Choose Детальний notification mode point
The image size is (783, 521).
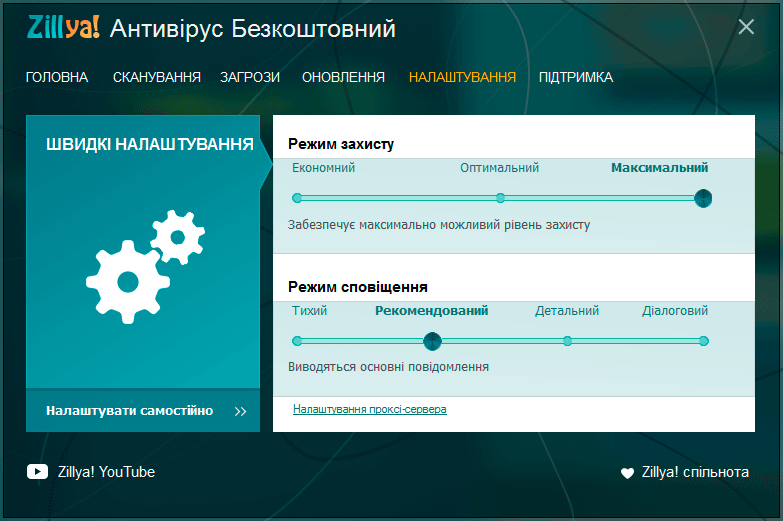click(567, 341)
